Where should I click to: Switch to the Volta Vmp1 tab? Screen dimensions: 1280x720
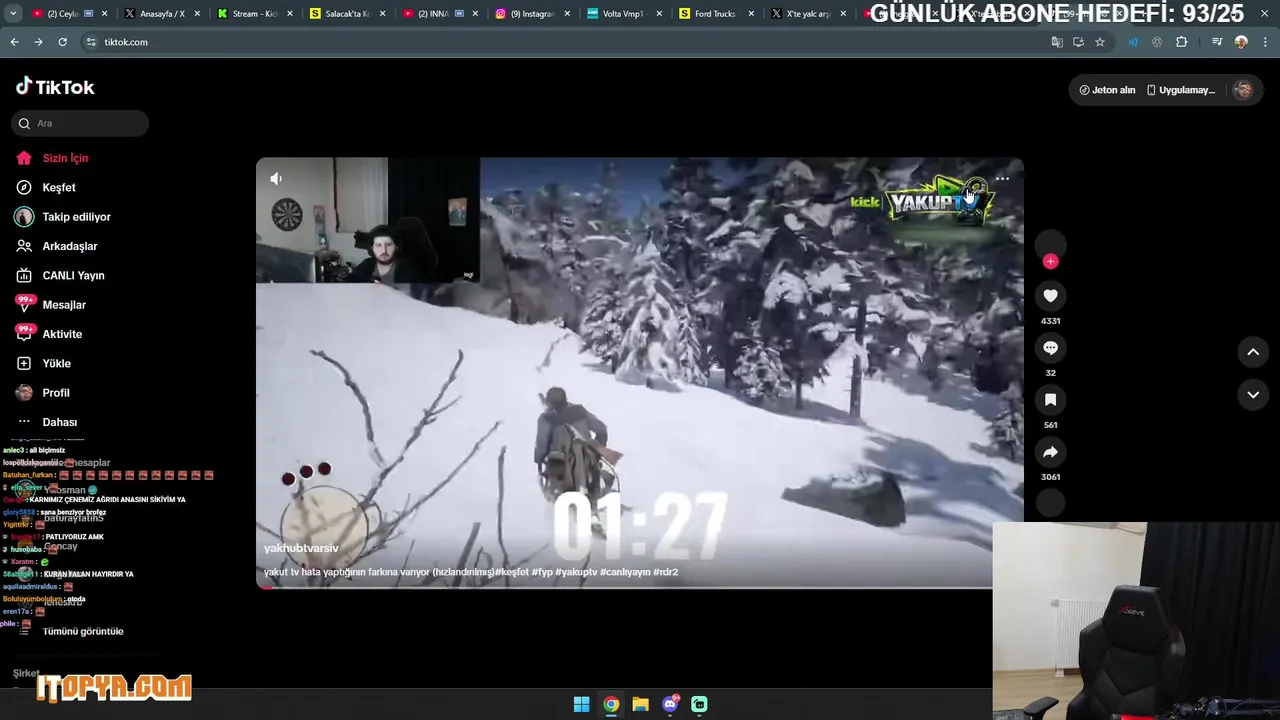tap(622, 14)
